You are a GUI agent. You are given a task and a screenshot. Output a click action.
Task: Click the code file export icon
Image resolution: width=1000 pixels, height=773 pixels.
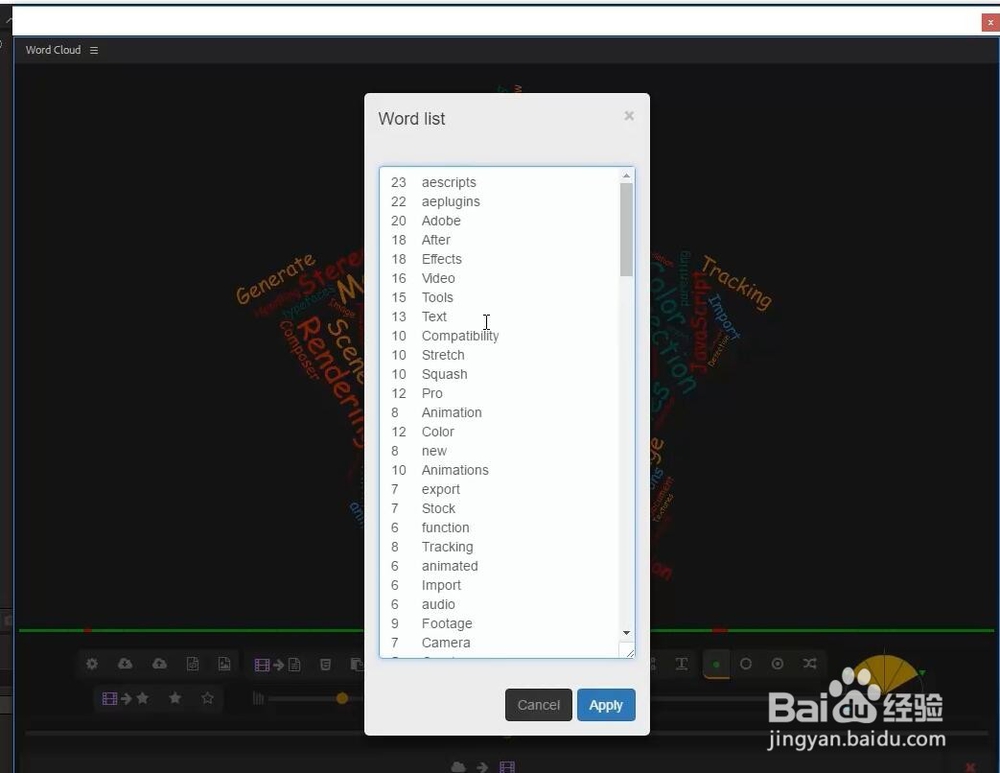click(x=193, y=664)
